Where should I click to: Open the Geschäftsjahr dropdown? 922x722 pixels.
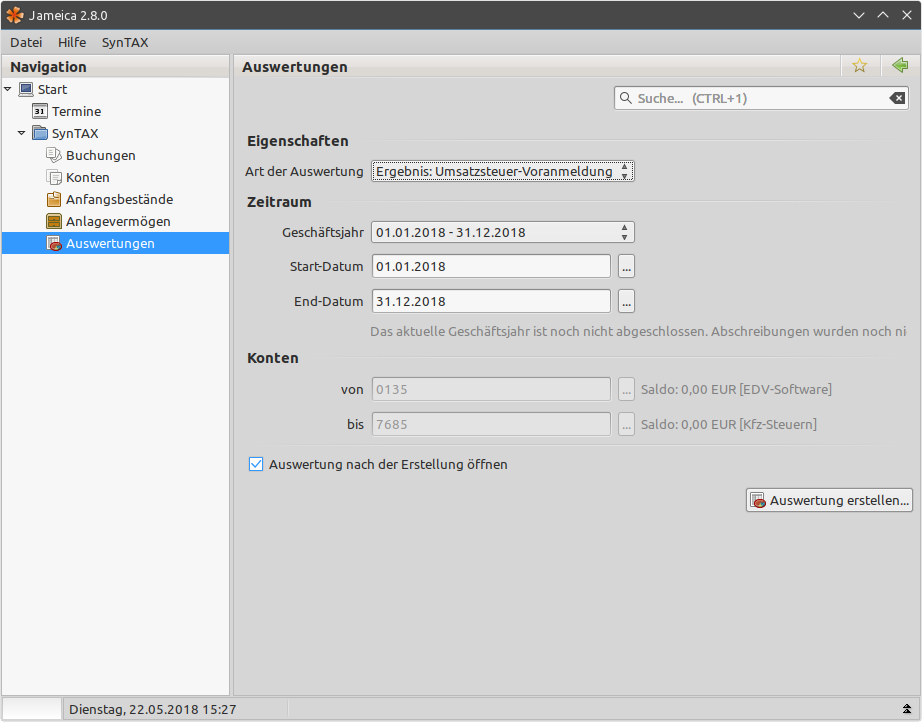tap(503, 232)
